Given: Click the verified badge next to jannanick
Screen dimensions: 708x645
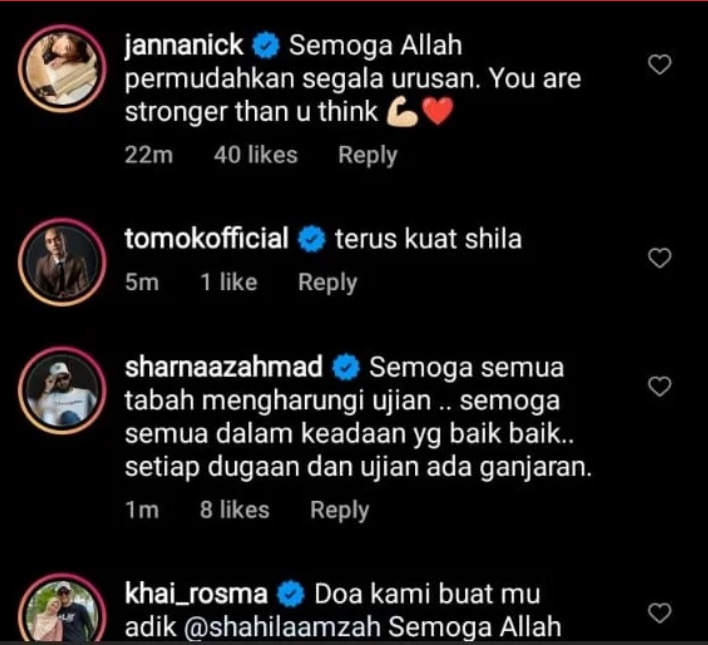Looking at the screenshot, I should pos(266,46).
